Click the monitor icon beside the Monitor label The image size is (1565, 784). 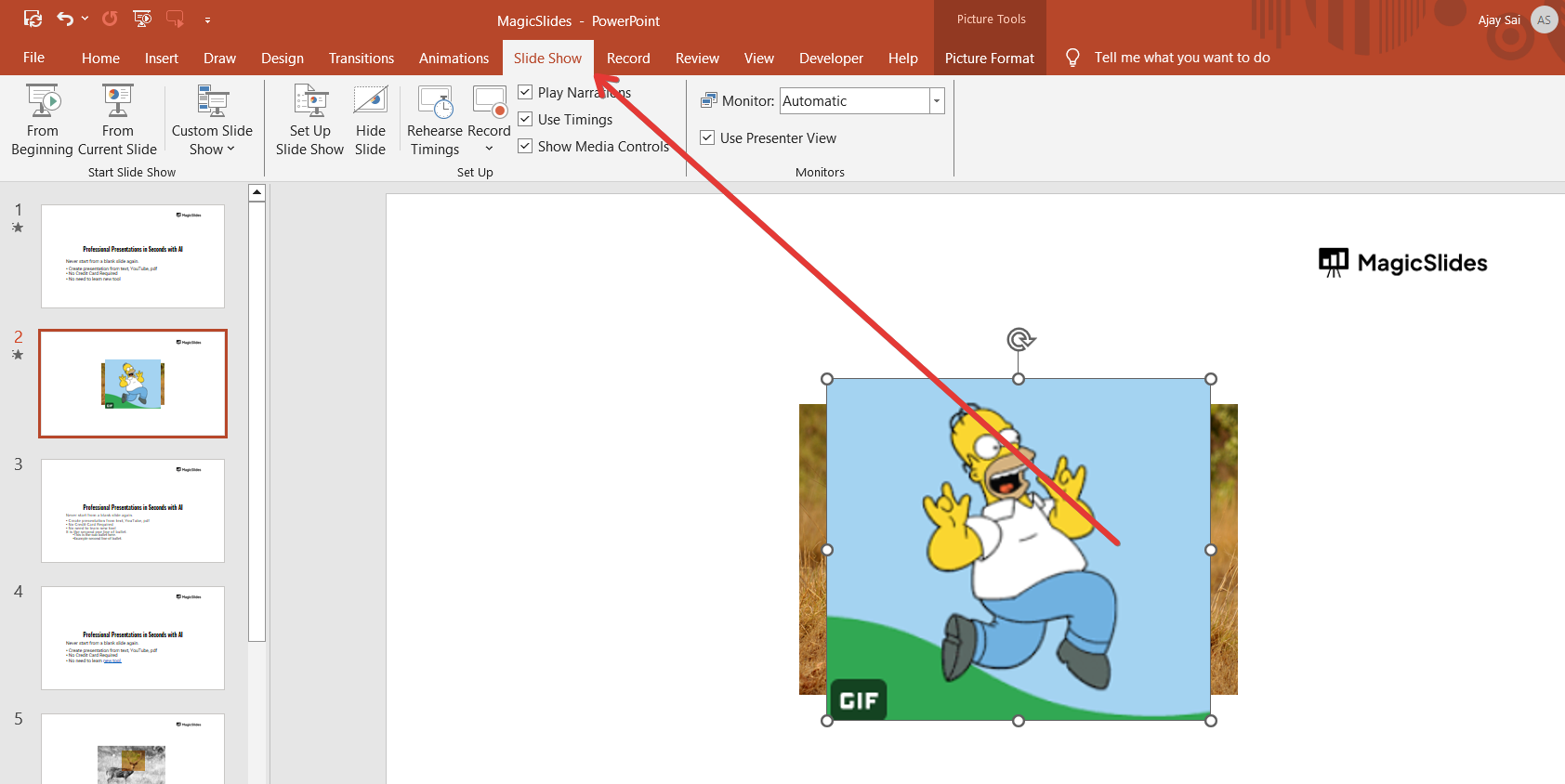709,100
